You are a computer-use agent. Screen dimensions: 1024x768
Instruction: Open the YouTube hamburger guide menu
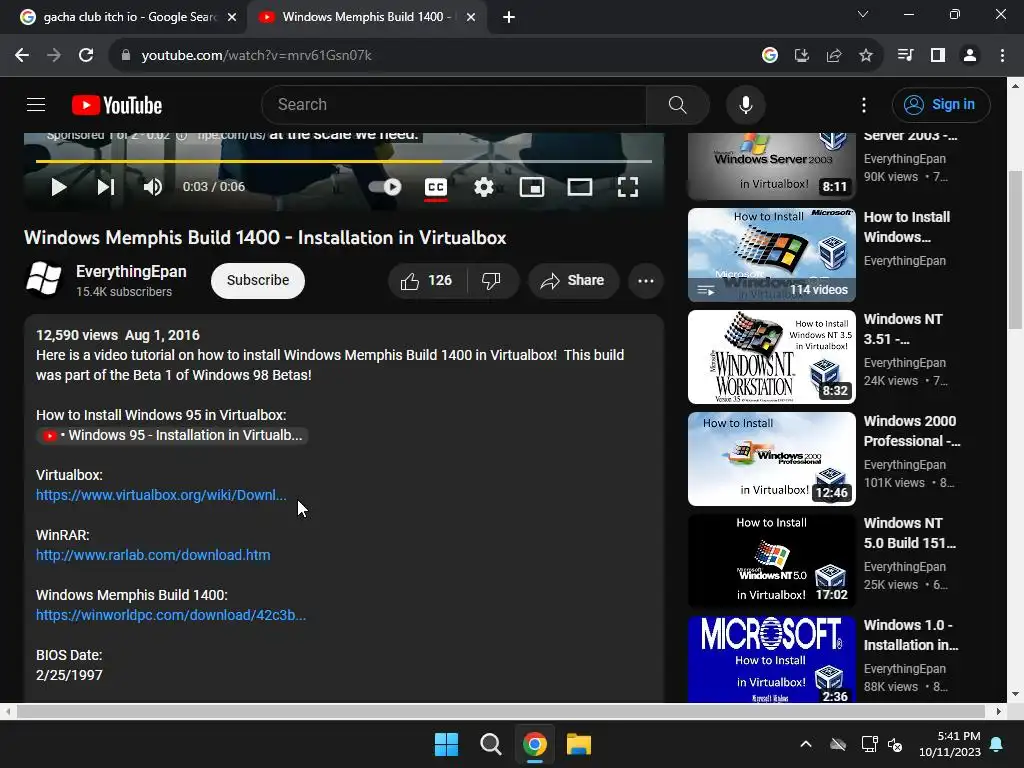pyautogui.click(x=36, y=104)
